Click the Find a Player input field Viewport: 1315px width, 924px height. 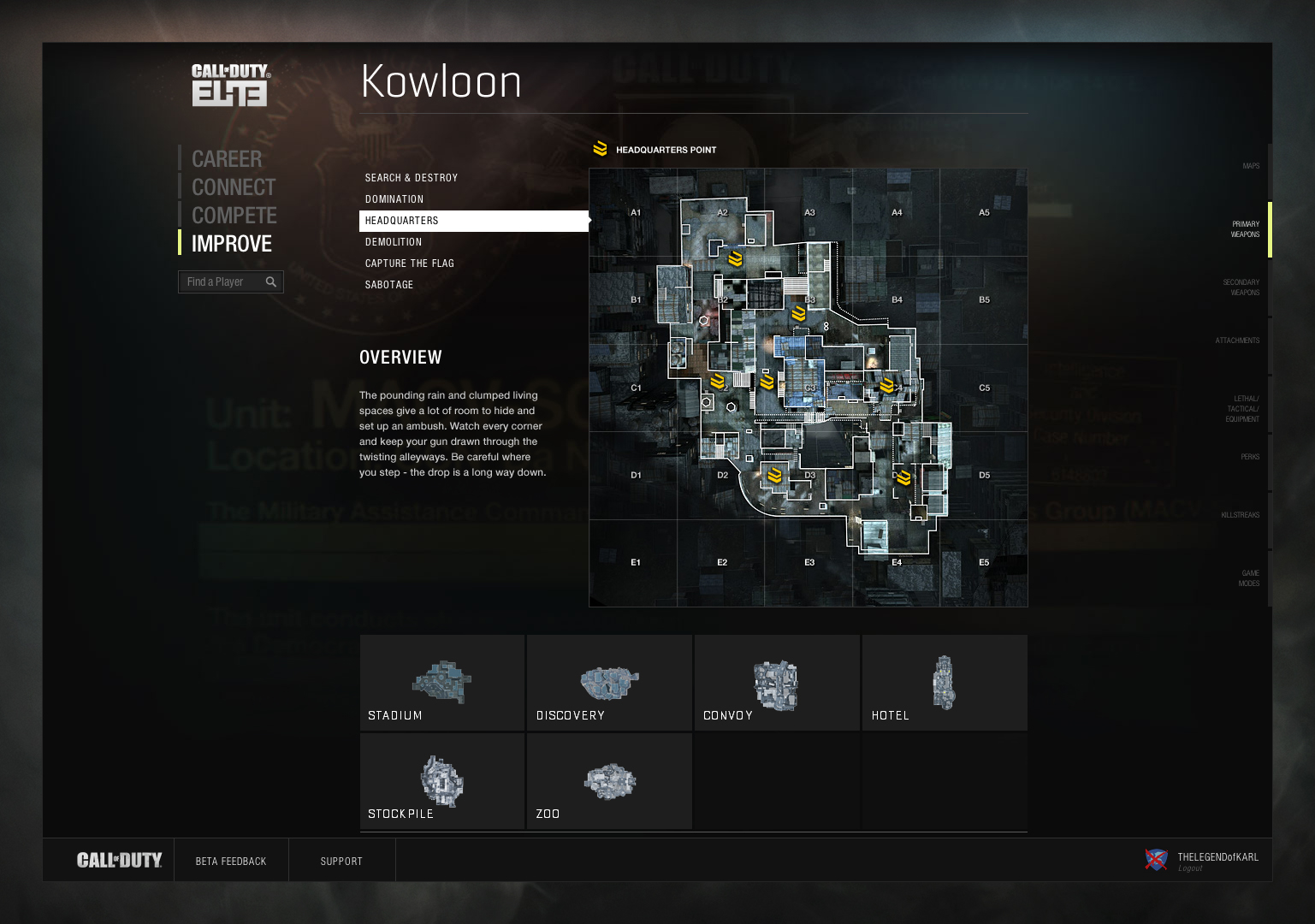coord(231,281)
